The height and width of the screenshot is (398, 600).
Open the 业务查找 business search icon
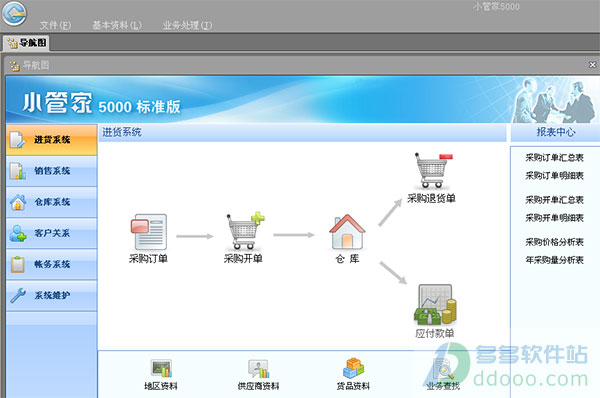click(443, 369)
